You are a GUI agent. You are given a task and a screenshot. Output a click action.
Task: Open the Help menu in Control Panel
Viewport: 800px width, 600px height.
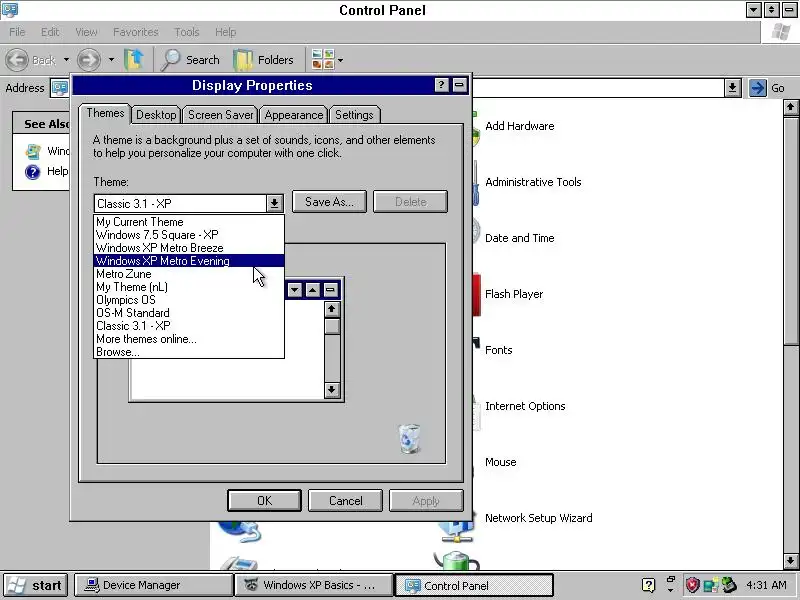[x=226, y=32]
